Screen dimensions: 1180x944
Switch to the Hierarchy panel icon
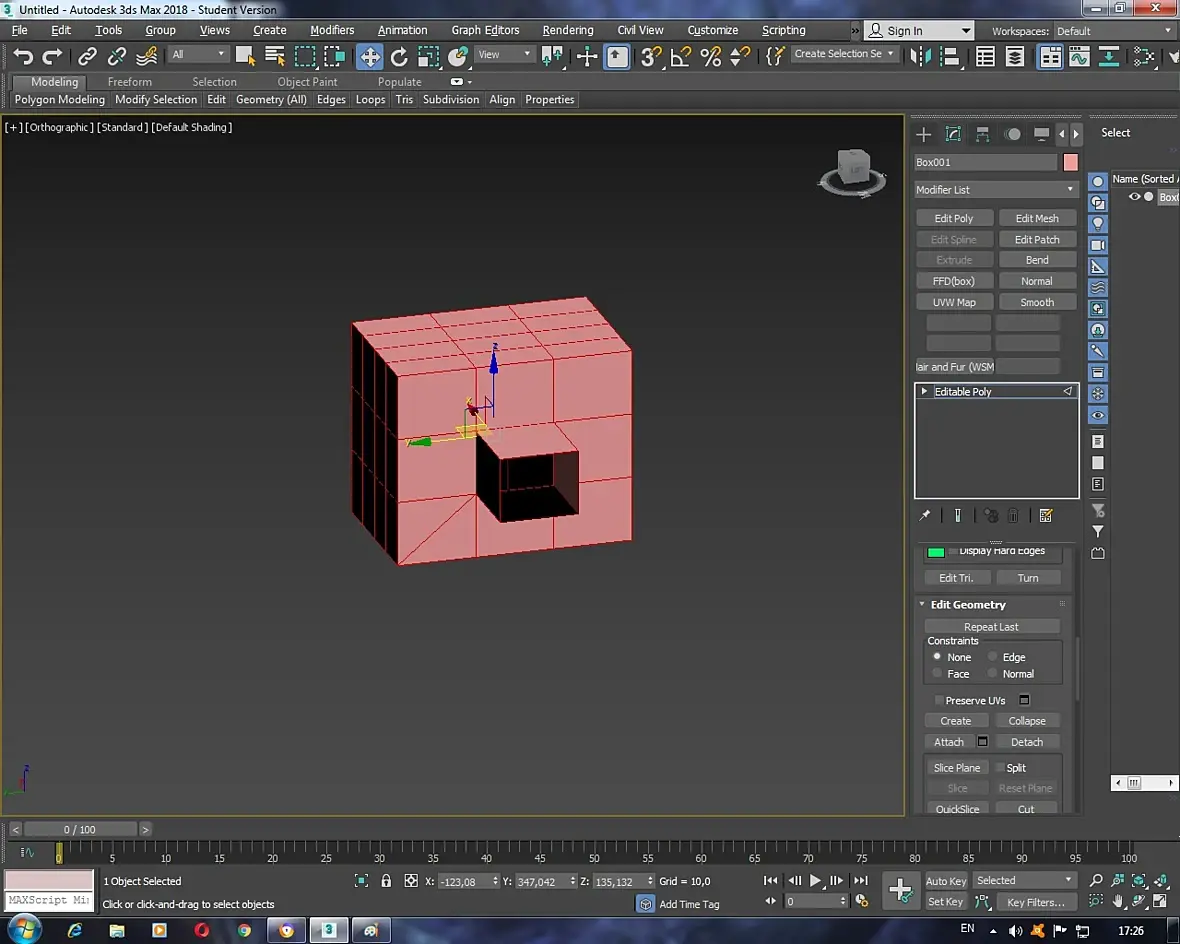coord(983,134)
